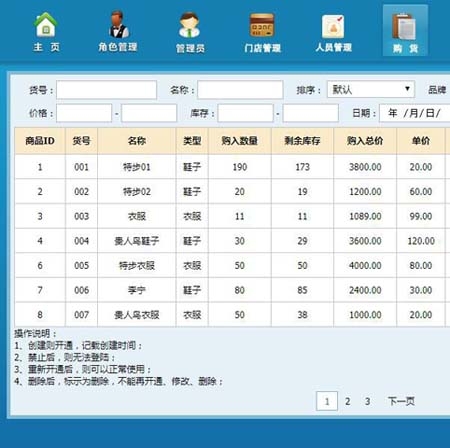This screenshot has height=448, width=450.
Task: Go to page 3 in pagination
Action: pos(367,401)
